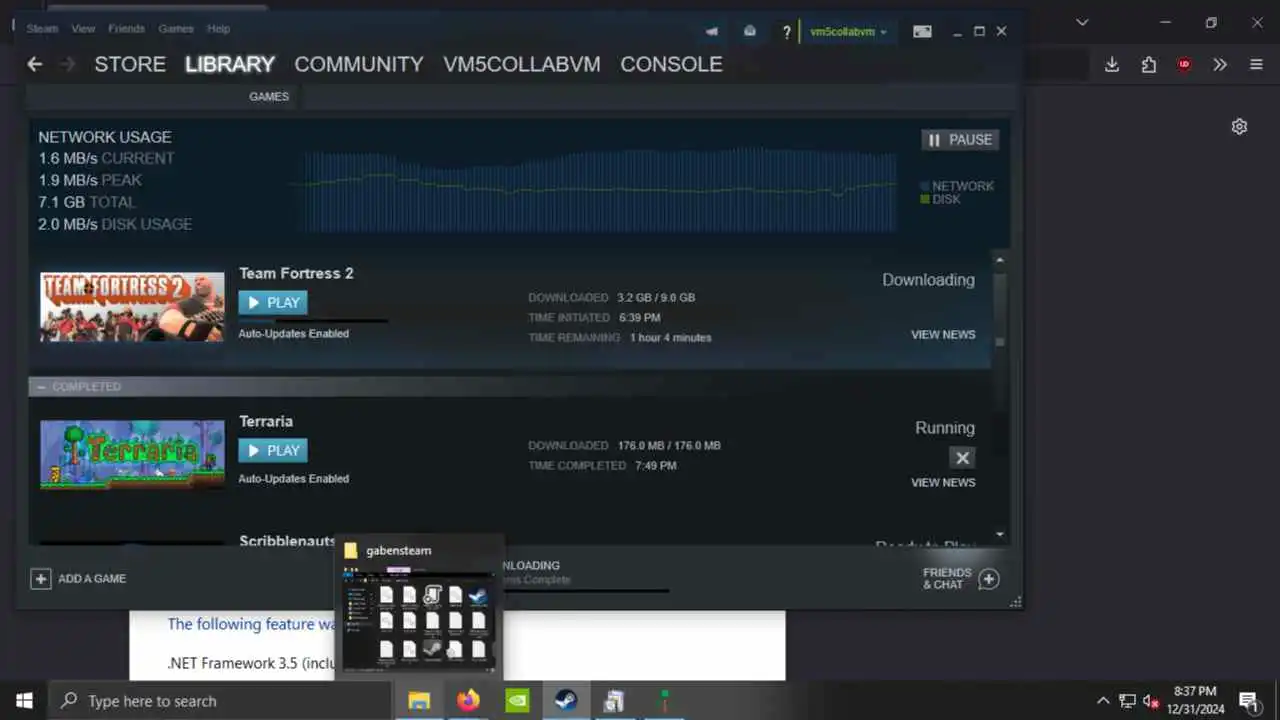This screenshot has height=720, width=1280.
Task: Click the Running status for Terraria
Action: 944,428
